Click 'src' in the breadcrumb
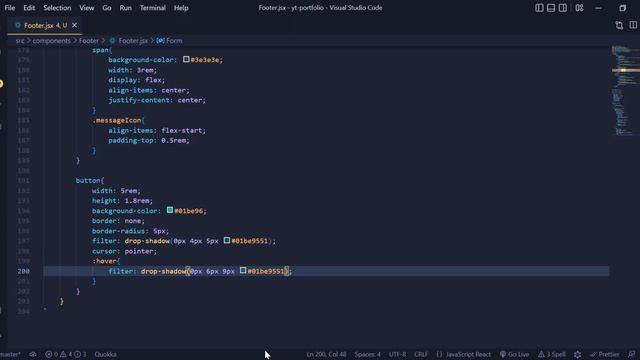This screenshot has width=640, height=360. 20,41
